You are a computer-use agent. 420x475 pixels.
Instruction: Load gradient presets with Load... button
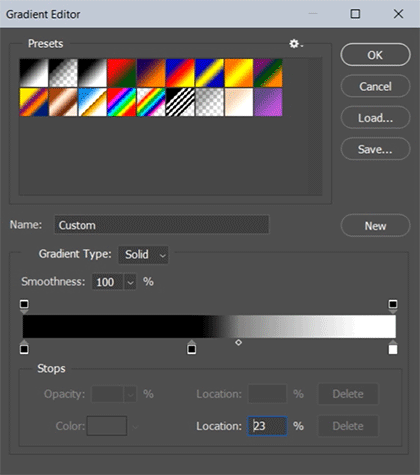(375, 118)
